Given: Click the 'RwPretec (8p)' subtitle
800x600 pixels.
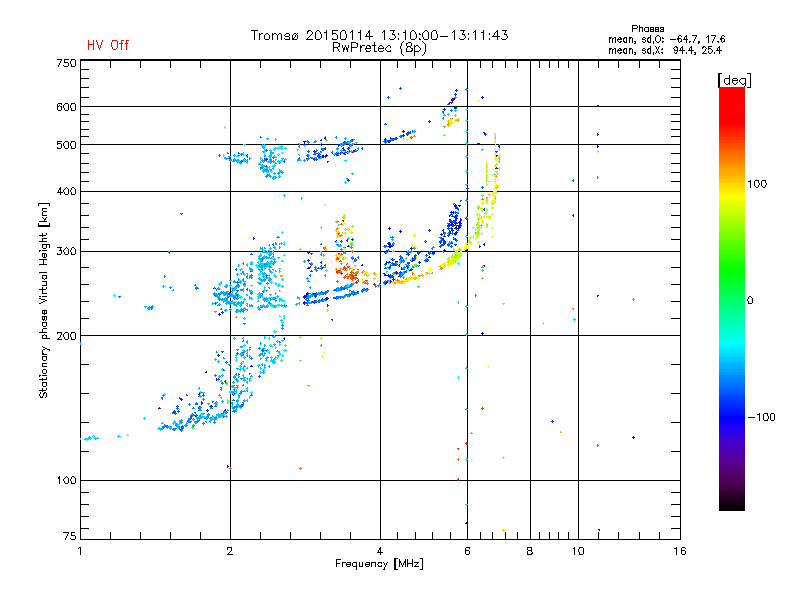Looking at the screenshot, I should [379, 48].
